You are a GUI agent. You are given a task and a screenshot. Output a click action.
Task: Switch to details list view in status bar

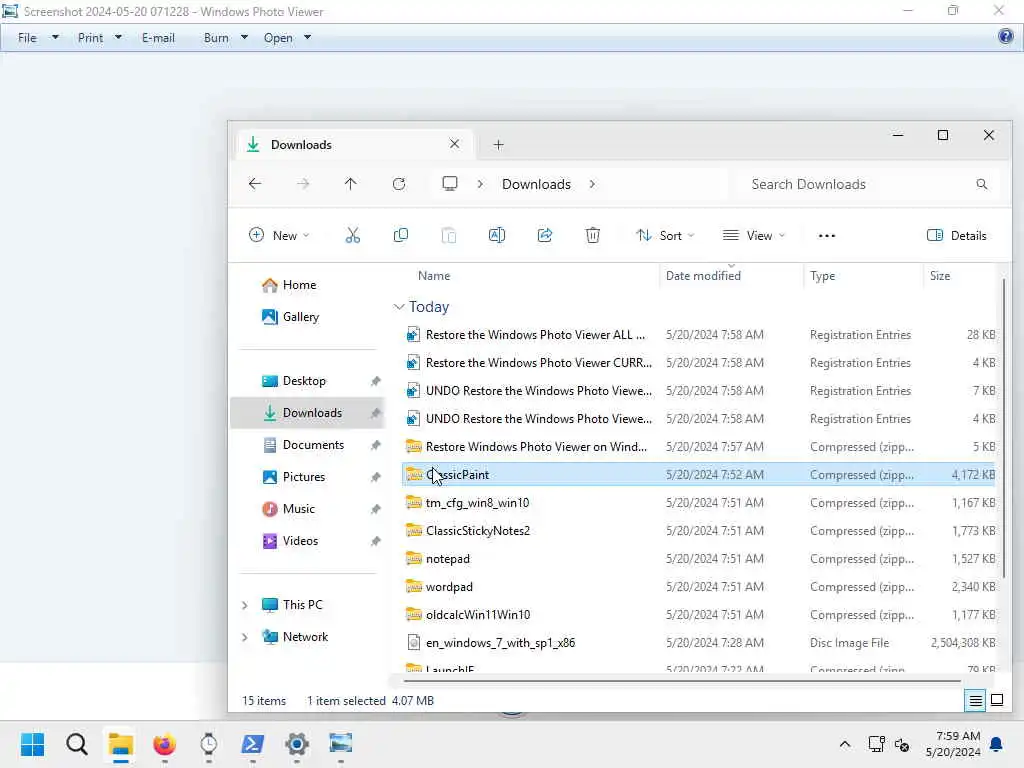[975, 701]
